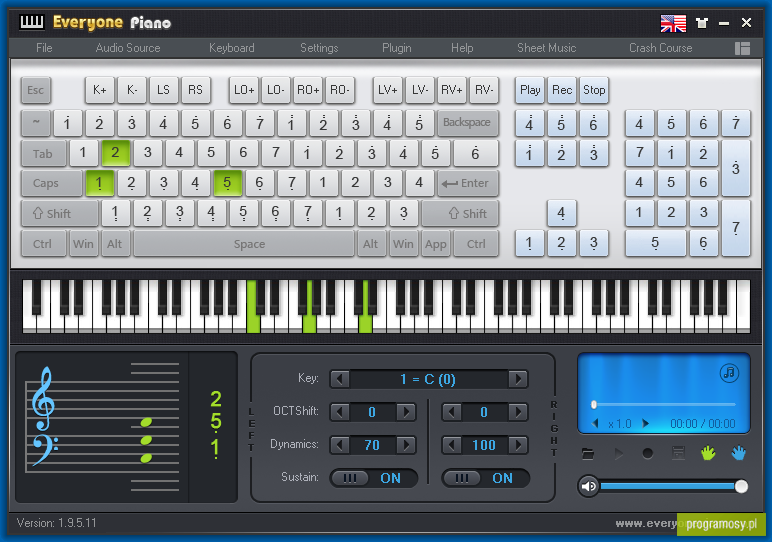The height and width of the screenshot is (542, 772).
Task: Start playback with the triangle play icon
Action: click(619, 453)
